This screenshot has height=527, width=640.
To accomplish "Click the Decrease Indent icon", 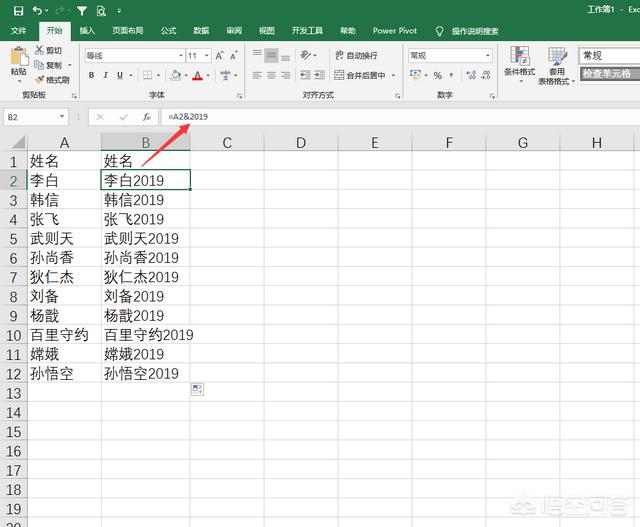I will tap(305, 75).
